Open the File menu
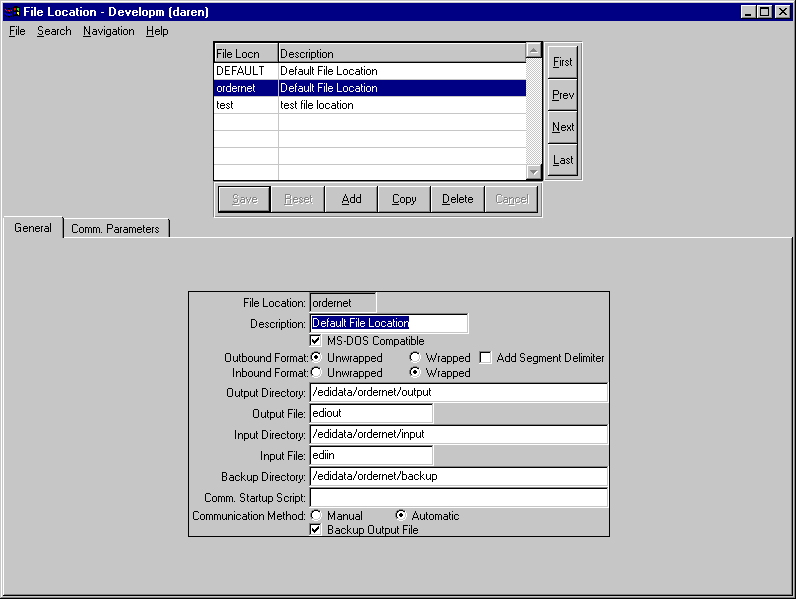796x599 pixels. [x=17, y=31]
